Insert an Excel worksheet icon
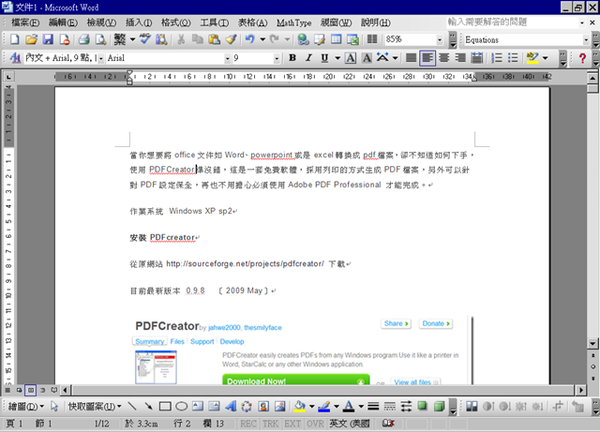This screenshot has width=600, height=432. (352, 39)
